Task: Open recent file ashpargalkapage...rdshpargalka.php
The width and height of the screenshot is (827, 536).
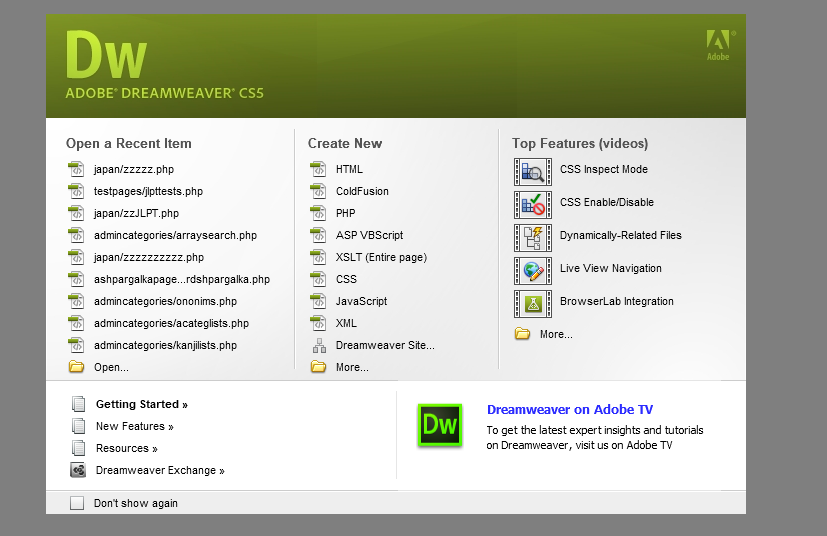Action: coord(182,279)
